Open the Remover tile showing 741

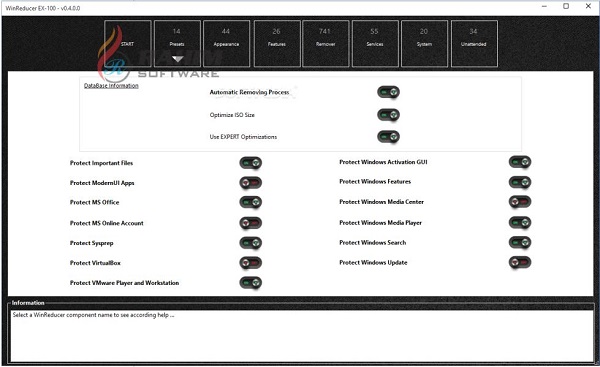pos(325,44)
